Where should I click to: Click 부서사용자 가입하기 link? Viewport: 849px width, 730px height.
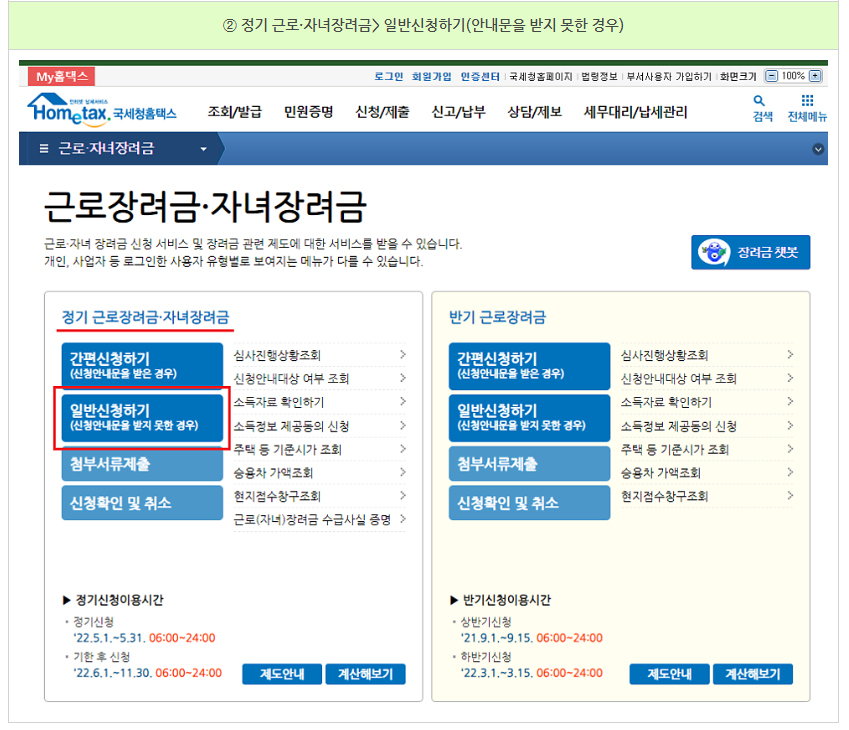[669, 76]
